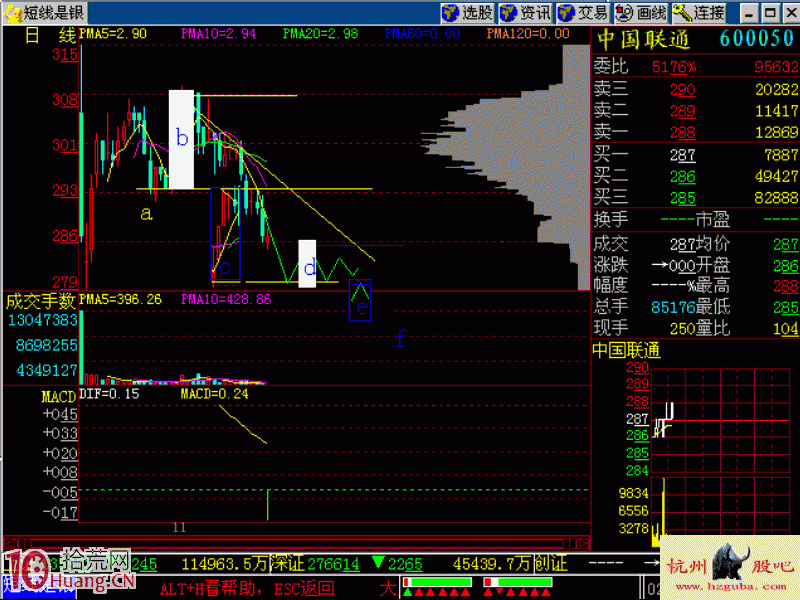Select the PMA120=0.00 indicator label
This screenshot has width=800, height=600.
pyautogui.click(x=528, y=34)
